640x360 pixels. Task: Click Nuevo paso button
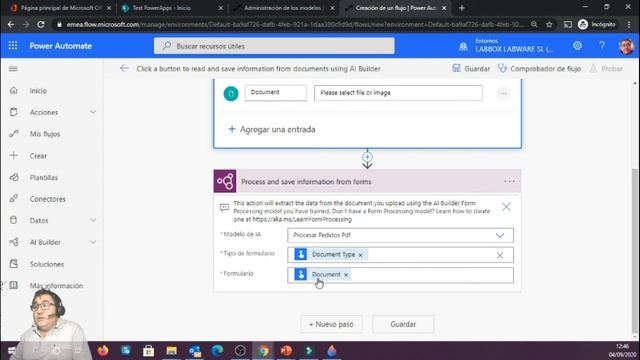point(331,324)
